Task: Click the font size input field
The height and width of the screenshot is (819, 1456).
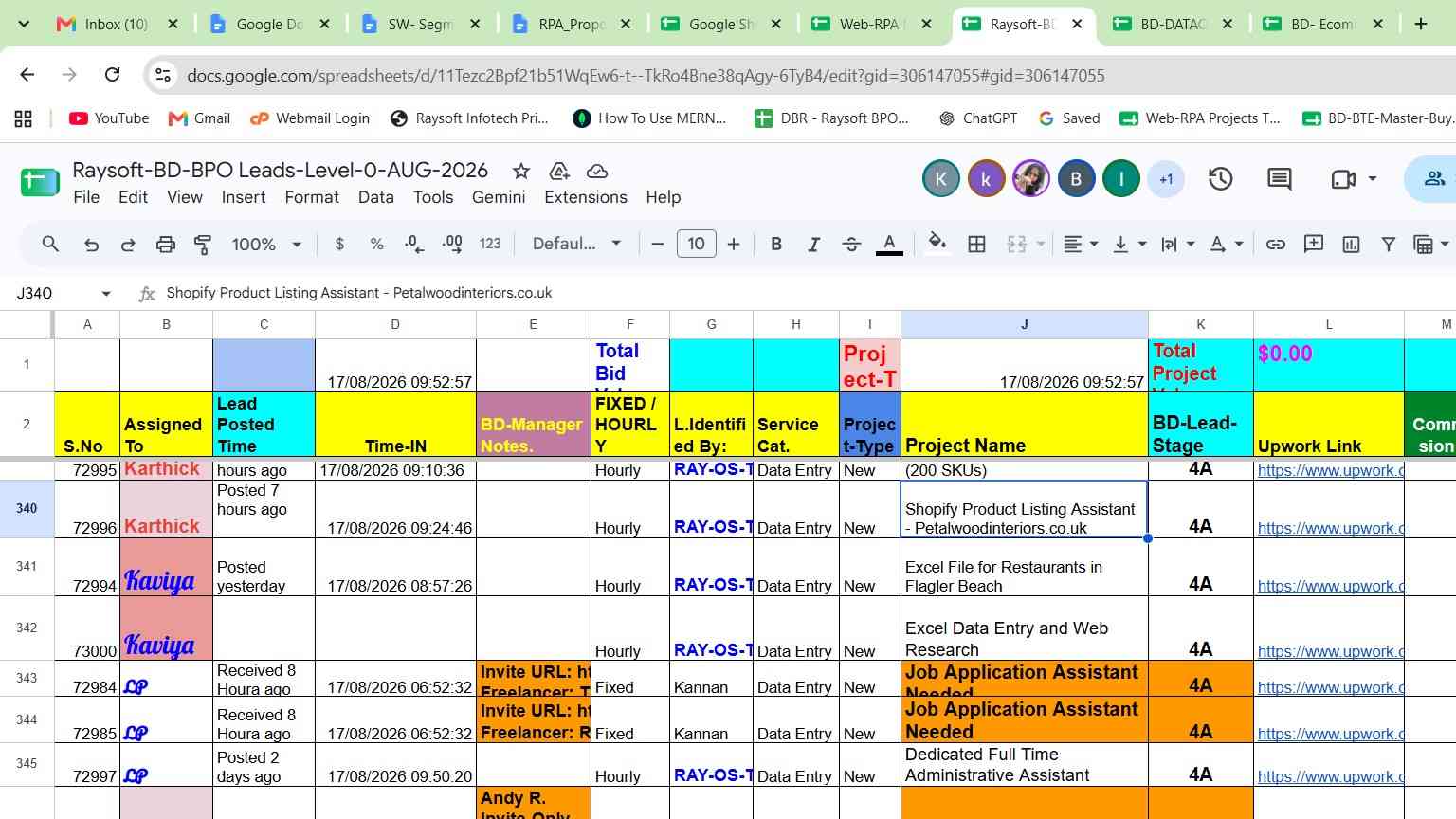Action: point(696,245)
